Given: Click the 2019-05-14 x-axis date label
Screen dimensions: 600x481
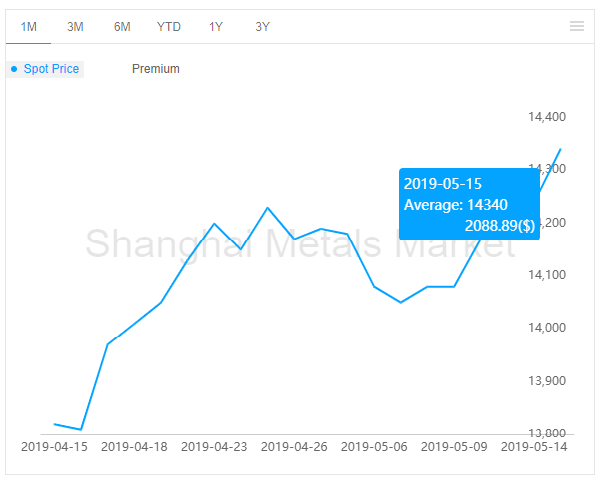Looking at the screenshot, I should (534, 447).
